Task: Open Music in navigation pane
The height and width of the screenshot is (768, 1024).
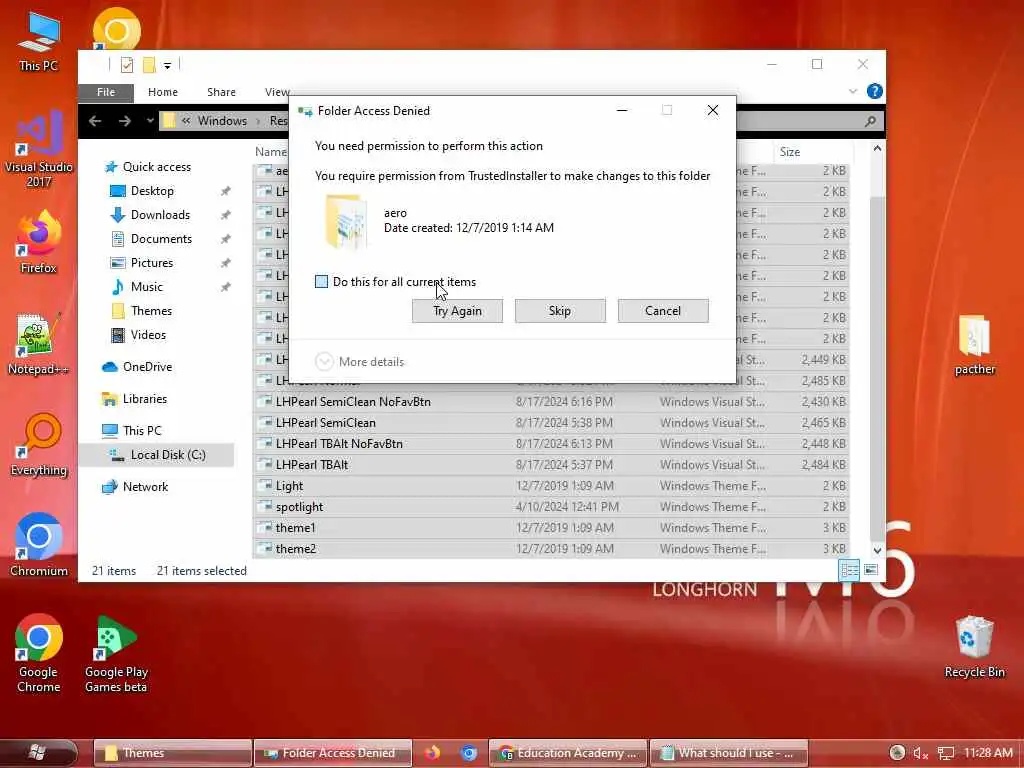Action: (146, 287)
